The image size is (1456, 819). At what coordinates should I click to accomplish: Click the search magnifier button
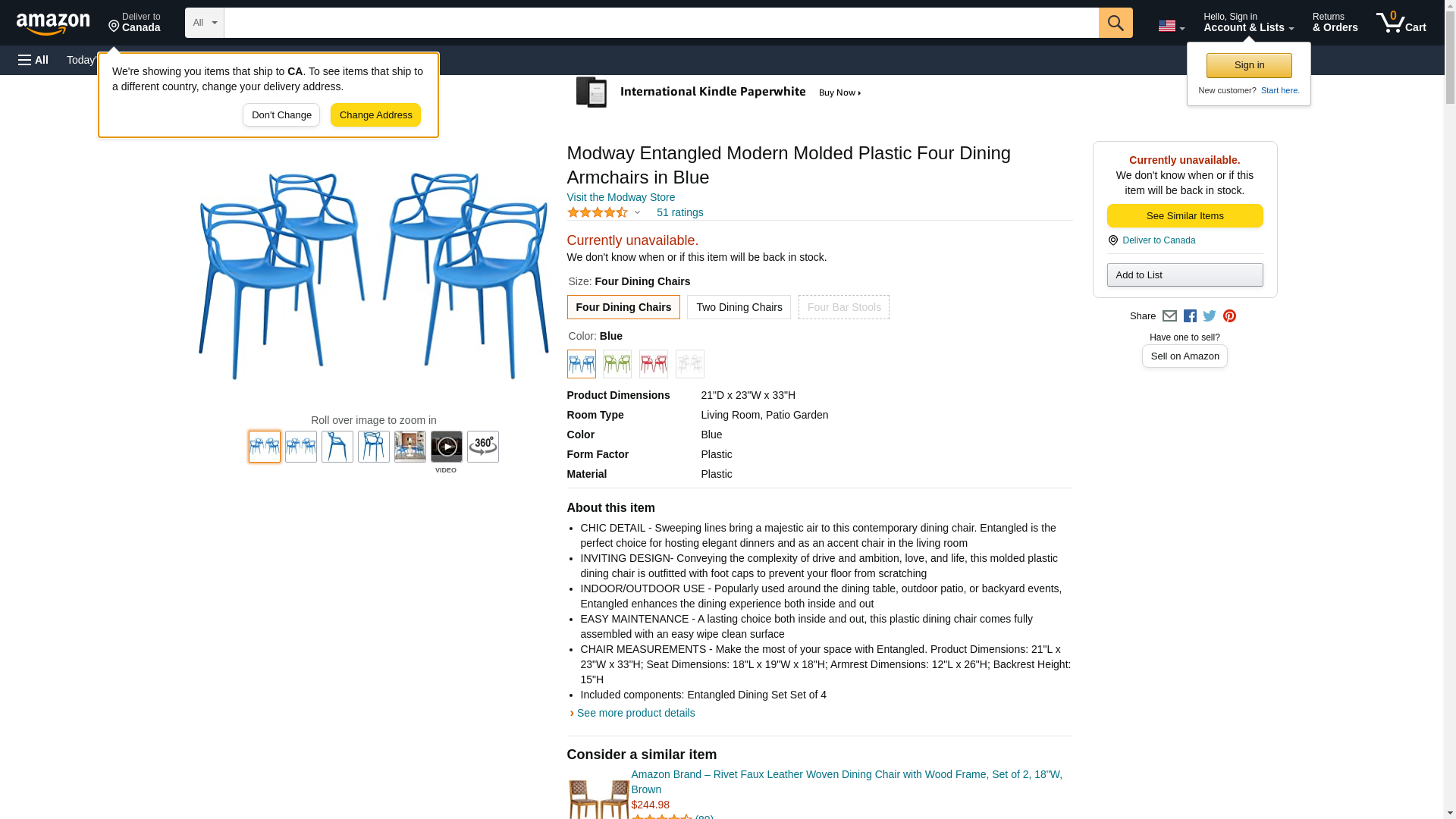[1115, 23]
